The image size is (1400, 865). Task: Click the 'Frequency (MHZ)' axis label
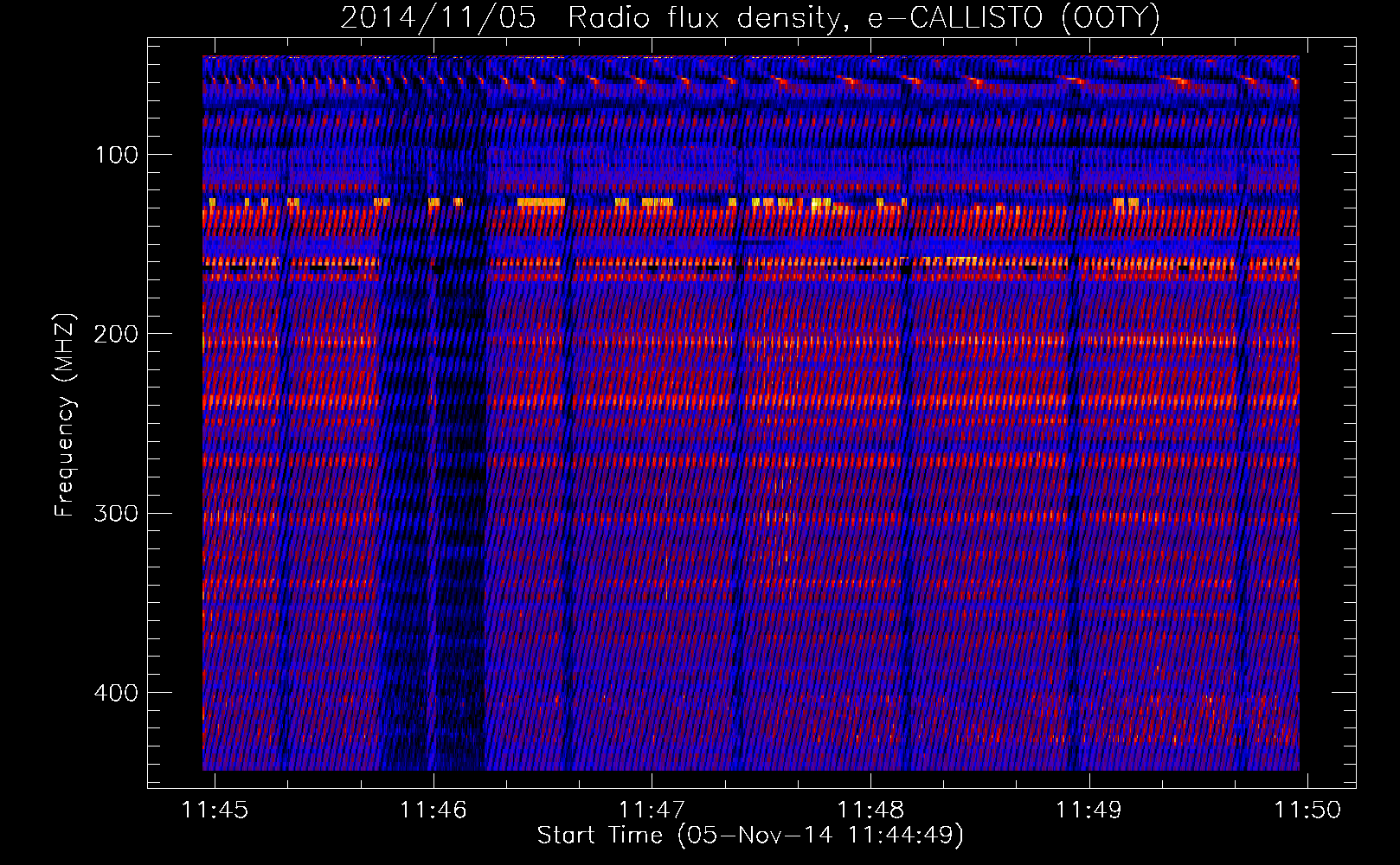pos(65,415)
